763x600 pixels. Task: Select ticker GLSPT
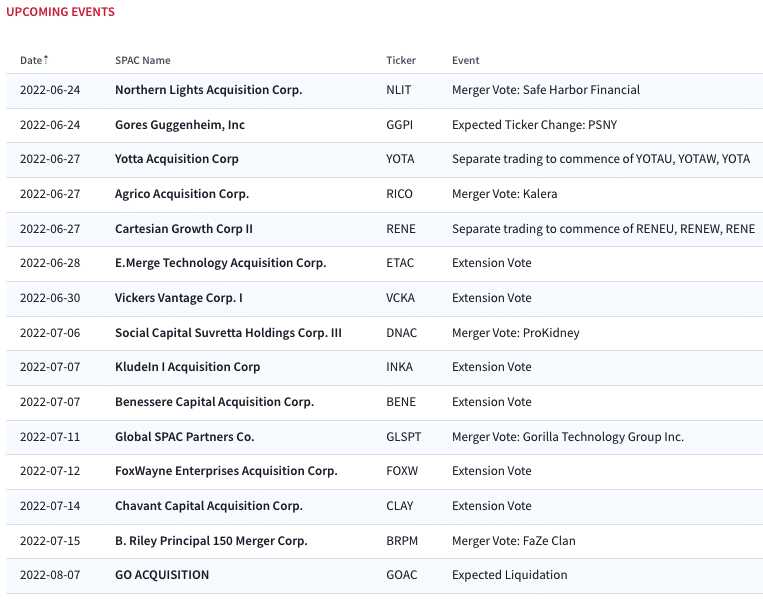[403, 437]
